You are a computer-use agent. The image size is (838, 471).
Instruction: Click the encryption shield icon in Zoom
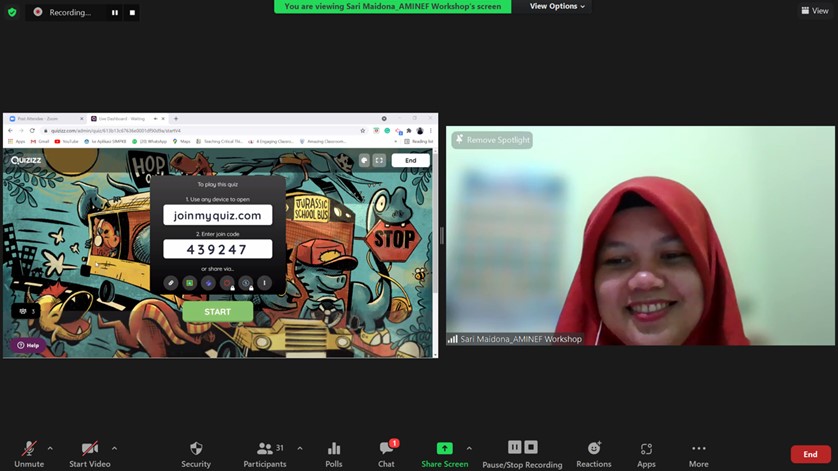point(12,12)
